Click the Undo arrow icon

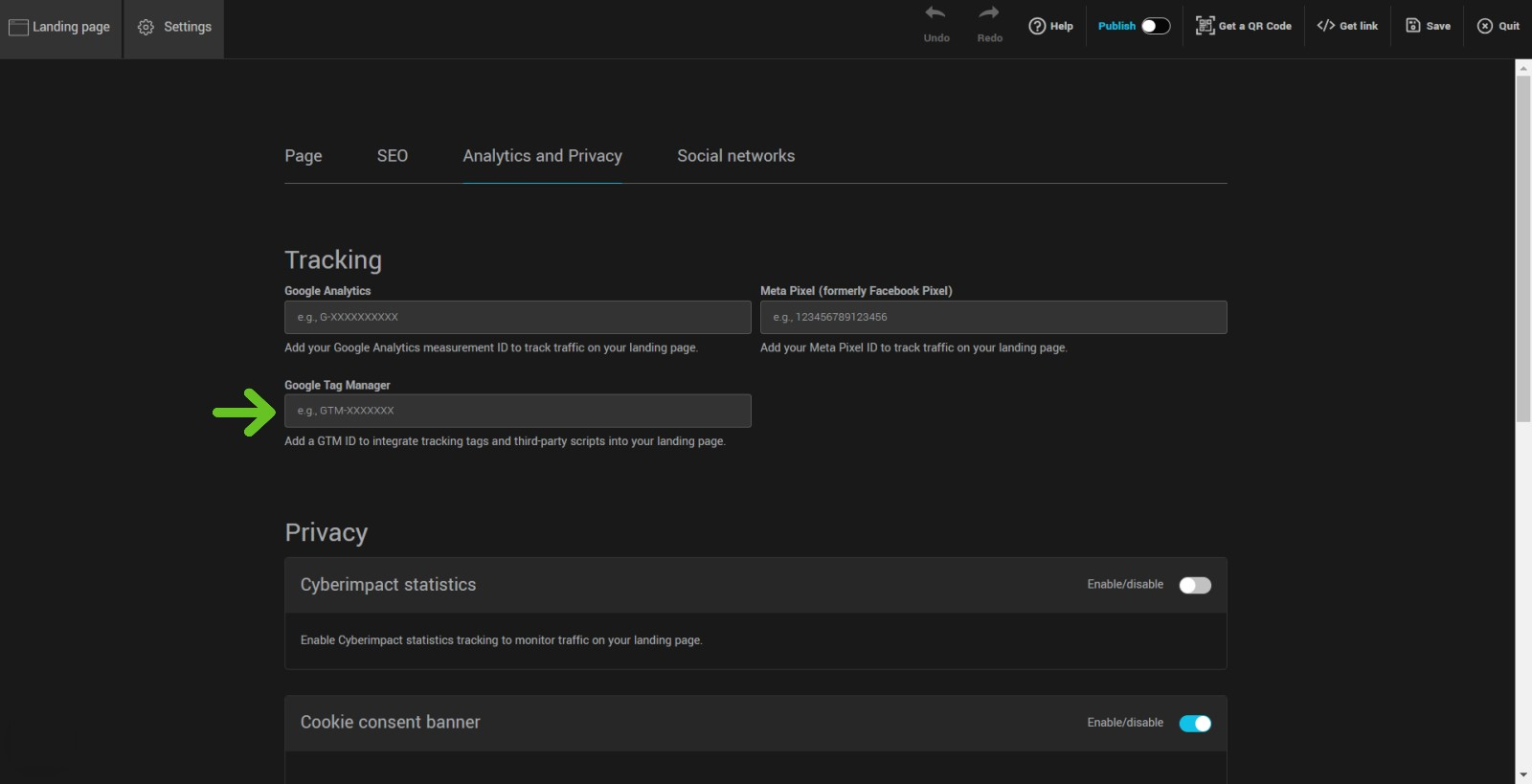tap(936, 13)
